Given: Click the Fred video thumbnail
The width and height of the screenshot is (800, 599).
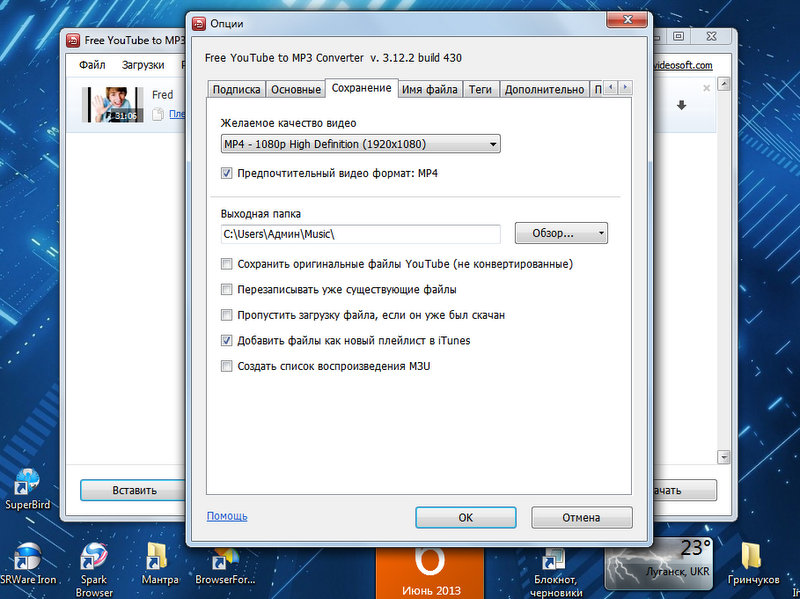Looking at the screenshot, I should pyautogui.click(x=112, y=105).
